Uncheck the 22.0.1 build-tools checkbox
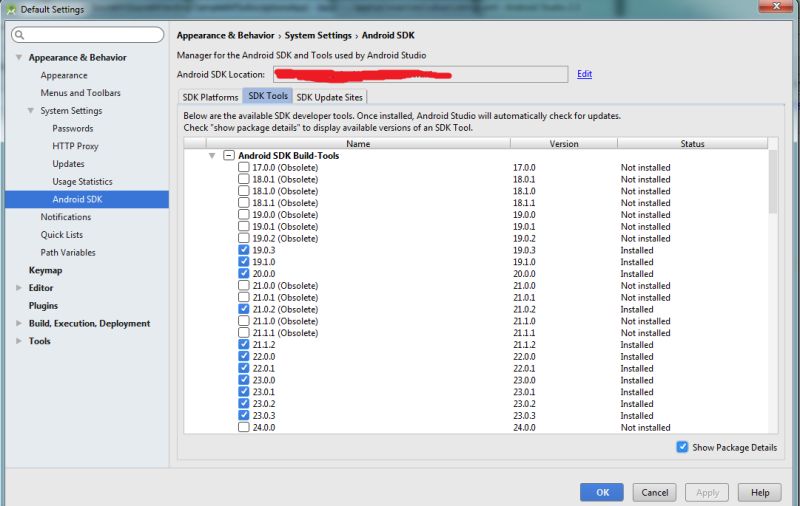Screen dimensions: 800x506 click(x=244, y=368)
